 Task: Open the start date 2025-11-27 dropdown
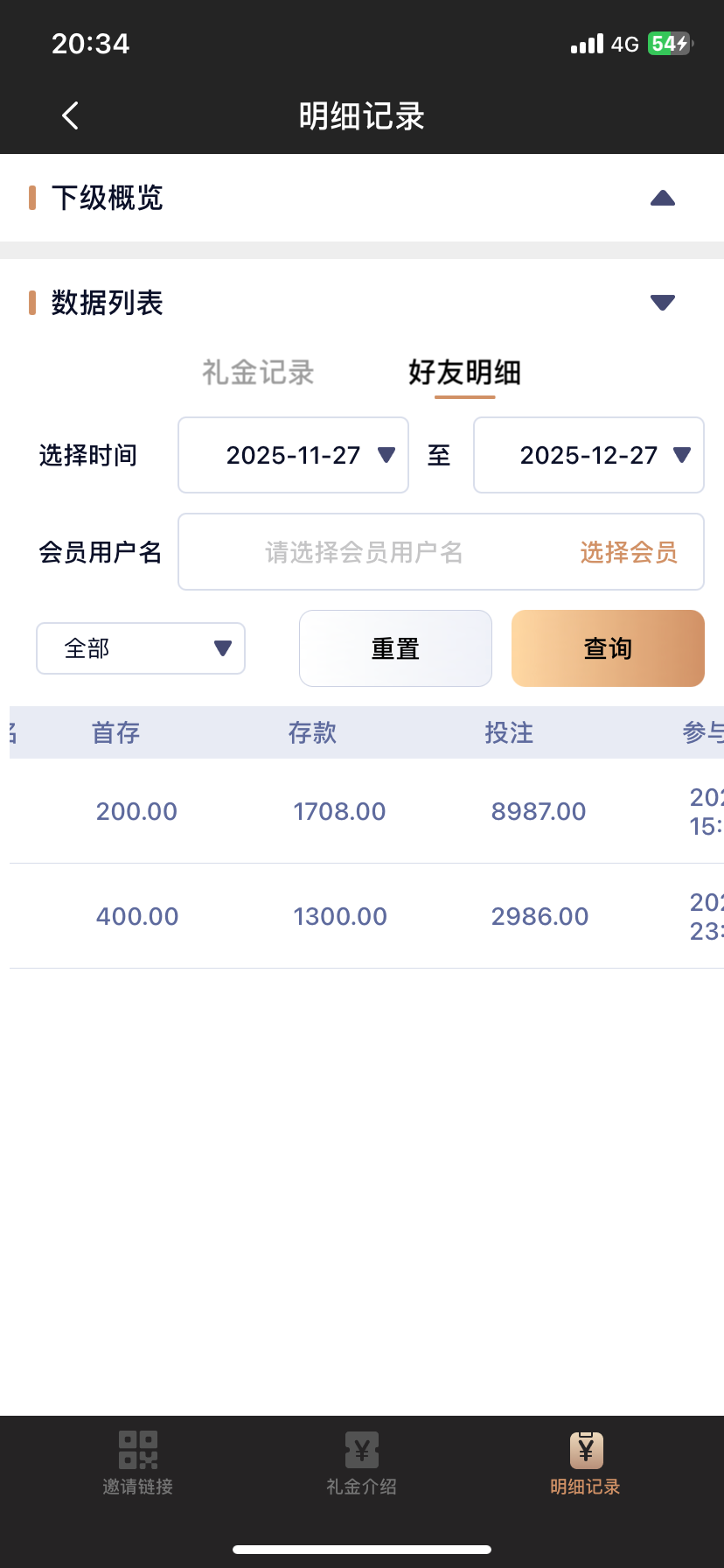(x=293, y=455)
